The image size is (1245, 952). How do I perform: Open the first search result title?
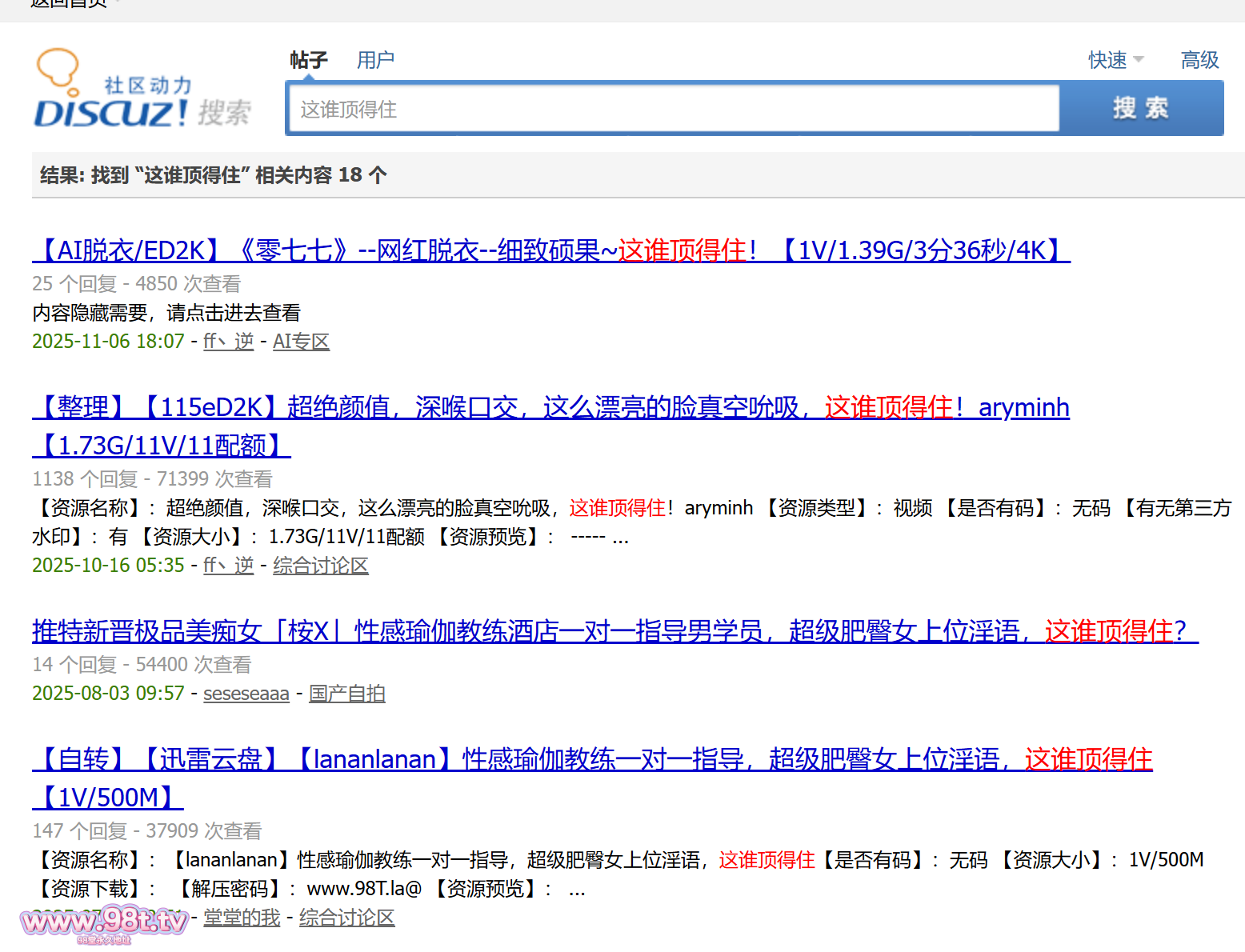click(x=550, y=250)
